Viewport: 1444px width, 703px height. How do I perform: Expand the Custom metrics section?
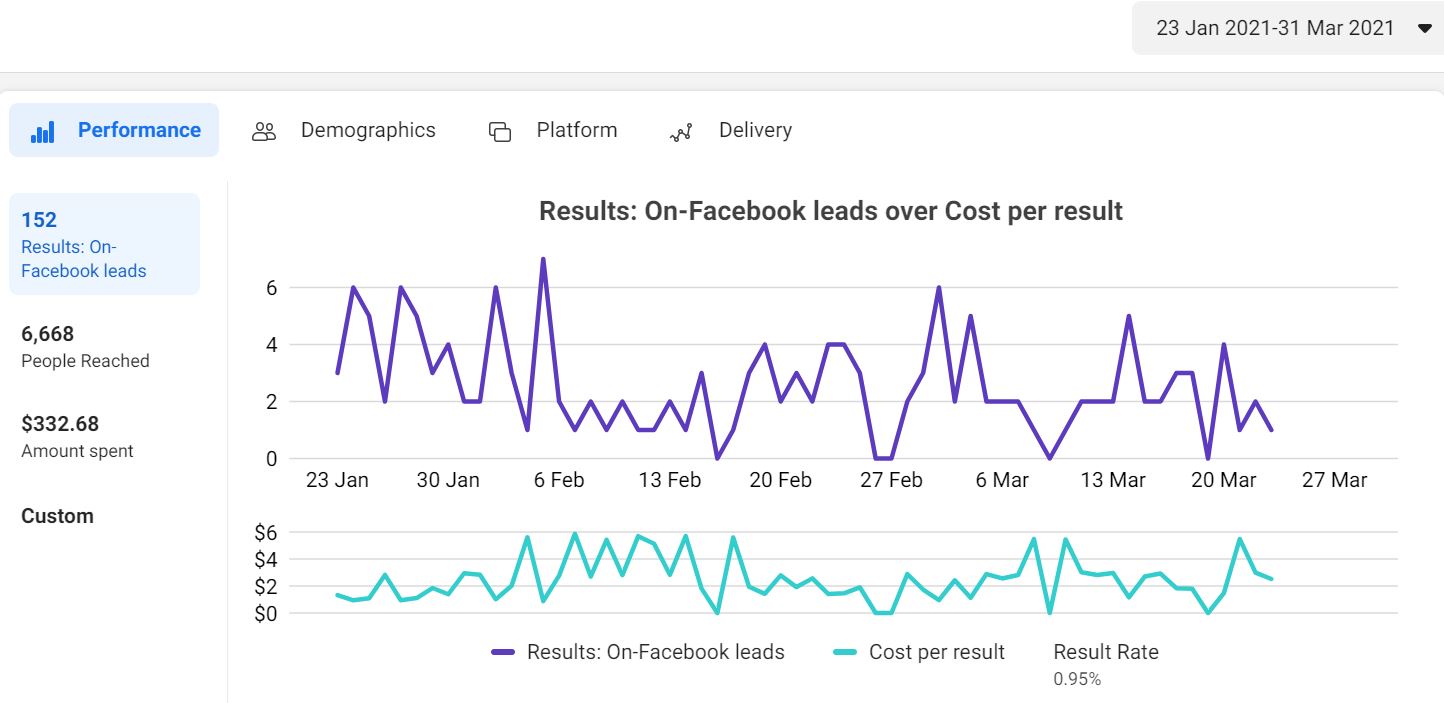tap(57, 516)
